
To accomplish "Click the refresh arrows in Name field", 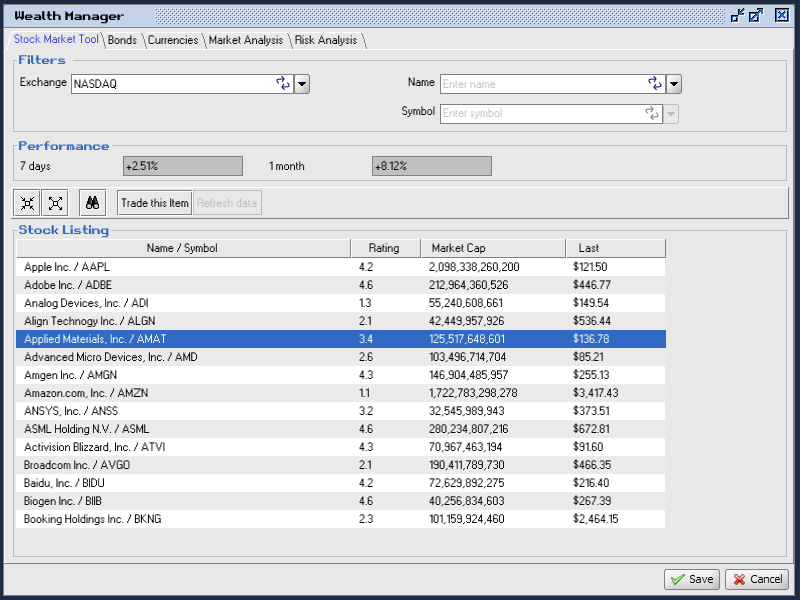I will 655,84.
